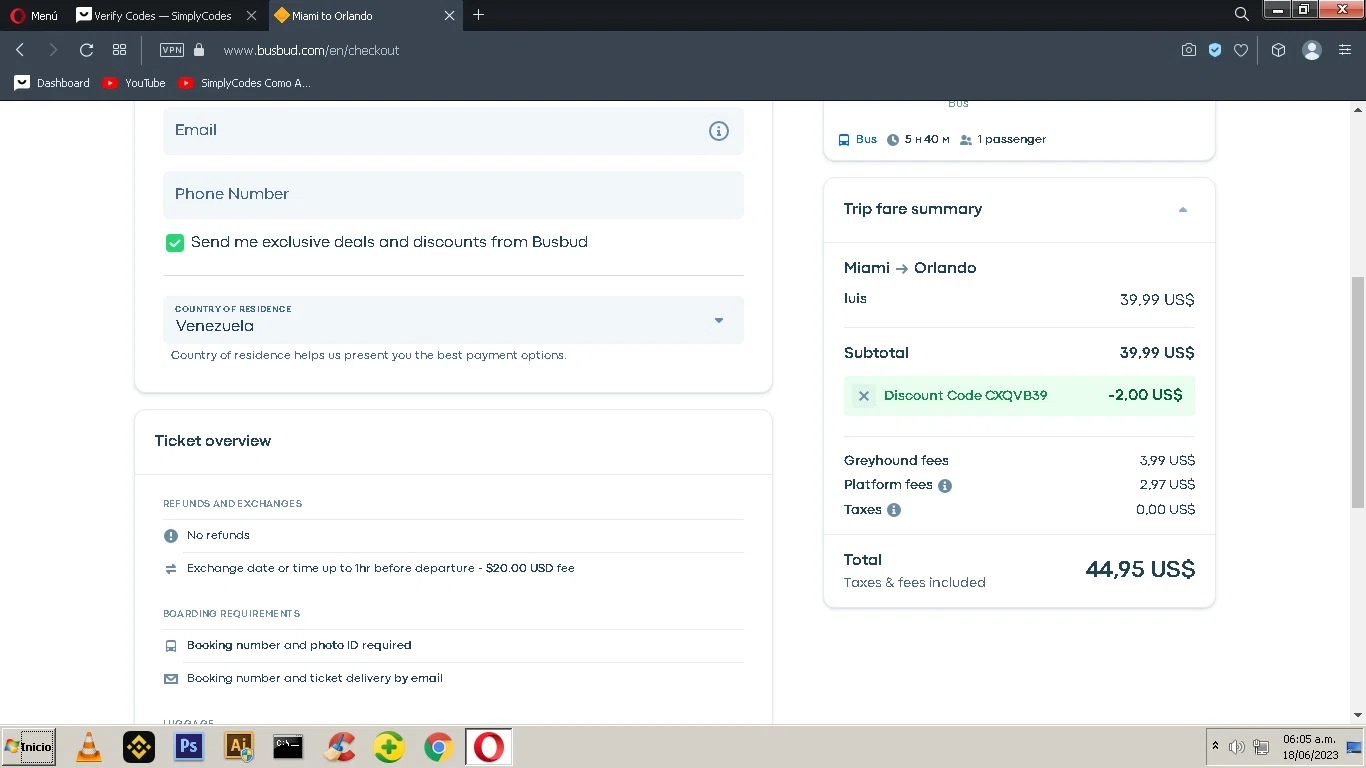Open the Country of Residence dropdown
The width and height of the screenshot is (1366, 768).
point(453,320)
